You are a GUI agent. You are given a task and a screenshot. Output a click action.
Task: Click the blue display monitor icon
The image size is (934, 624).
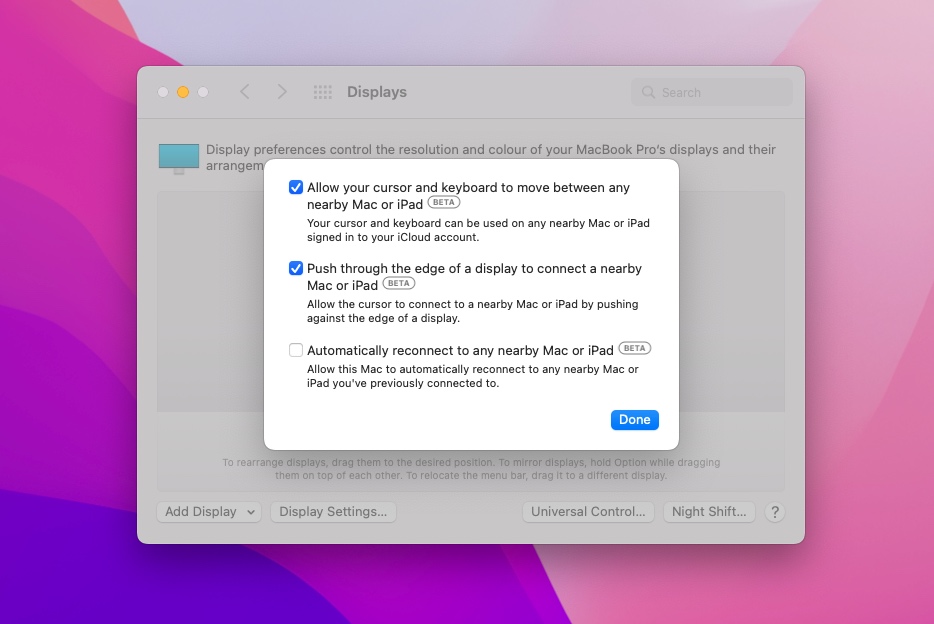click(179, 158)
